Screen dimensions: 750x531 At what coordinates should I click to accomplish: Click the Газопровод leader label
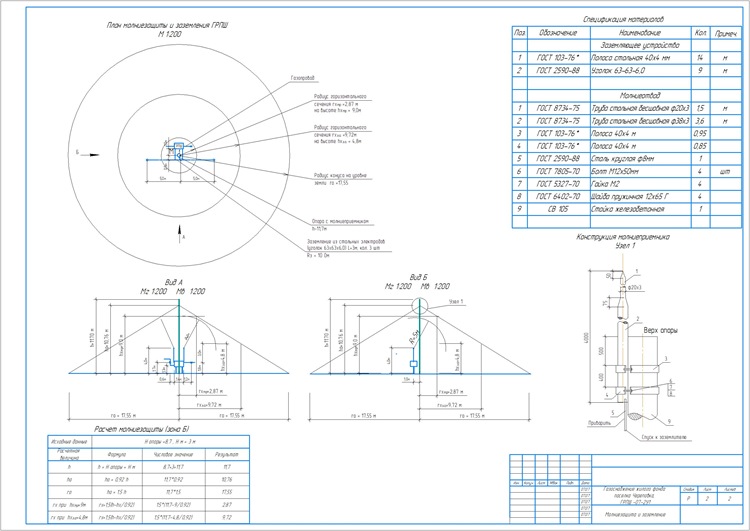click(302, 78)
